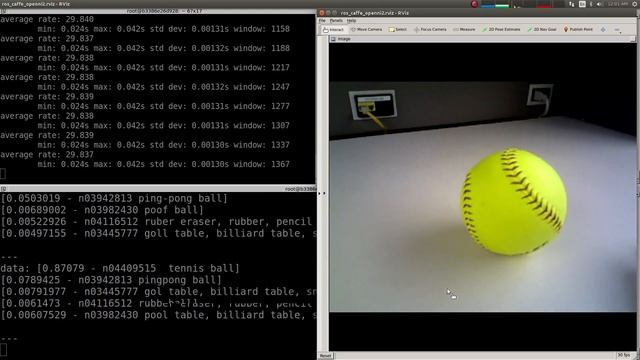Click the add-tool plus icon in toolbar
The image size is (640, 360).
pyautogui.click(x=603, y=29)
